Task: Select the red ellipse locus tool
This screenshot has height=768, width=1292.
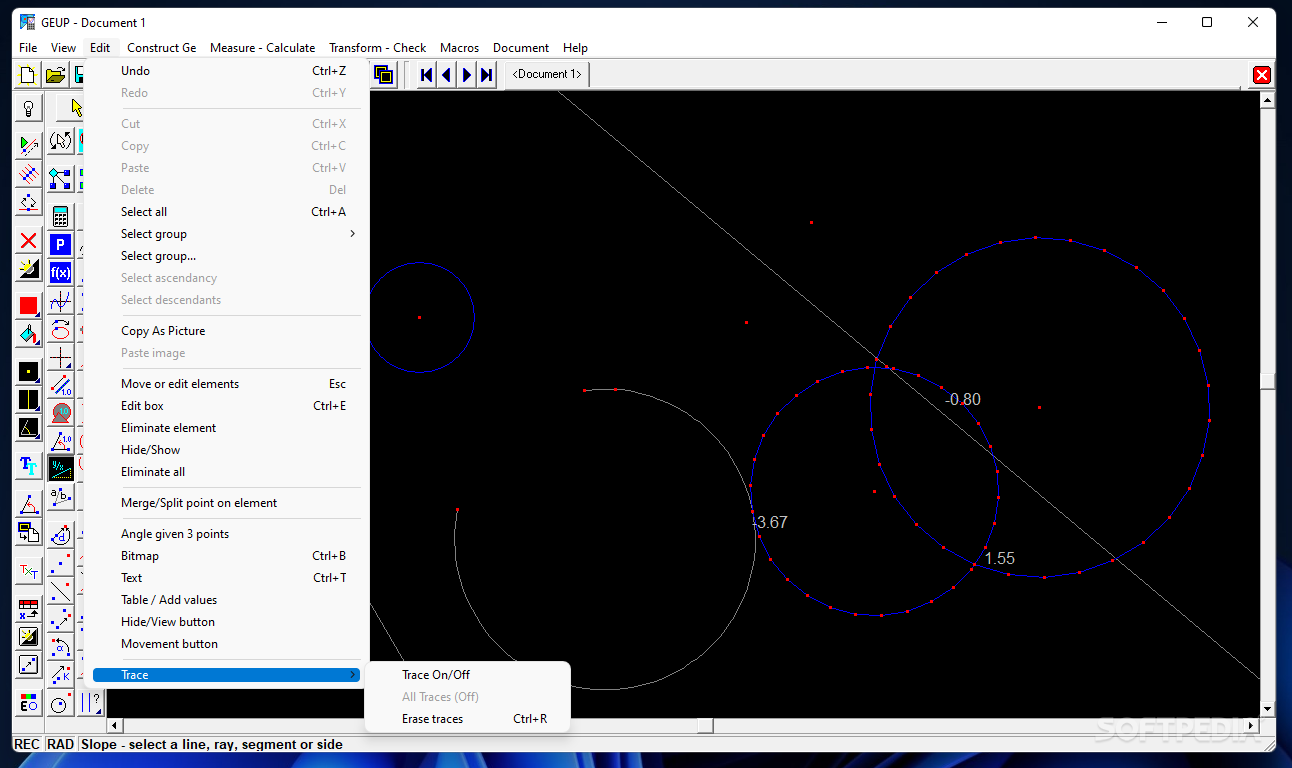Action: [60, 328]
